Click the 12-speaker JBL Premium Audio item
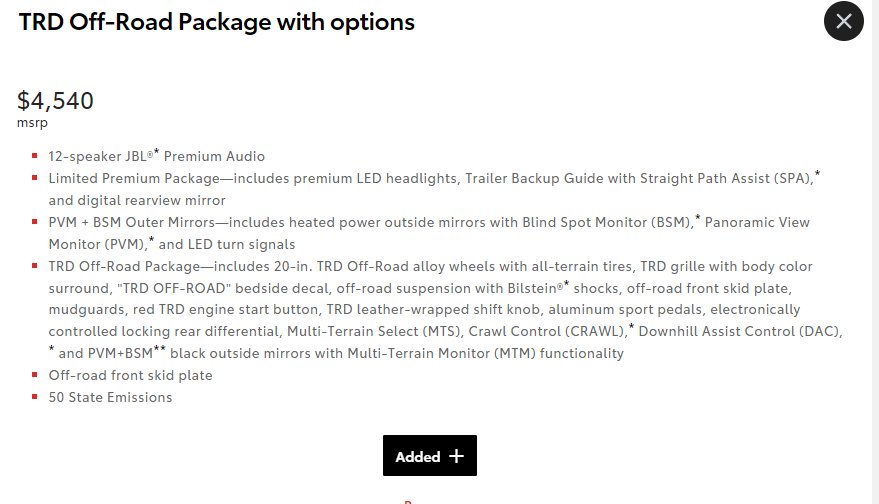This screenshot has width=879, height=504. [156, 156]
